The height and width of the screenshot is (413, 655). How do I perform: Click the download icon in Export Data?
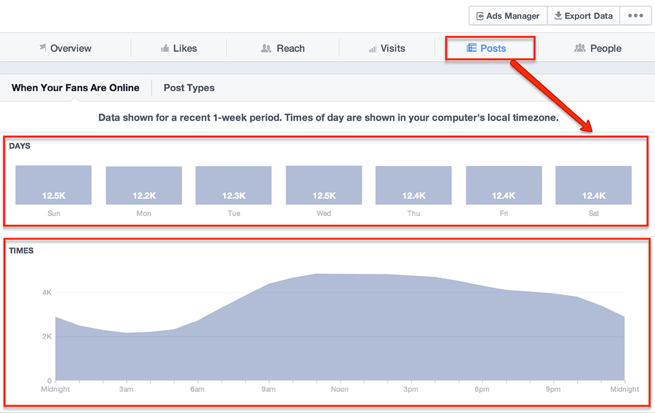coord(558,16)
